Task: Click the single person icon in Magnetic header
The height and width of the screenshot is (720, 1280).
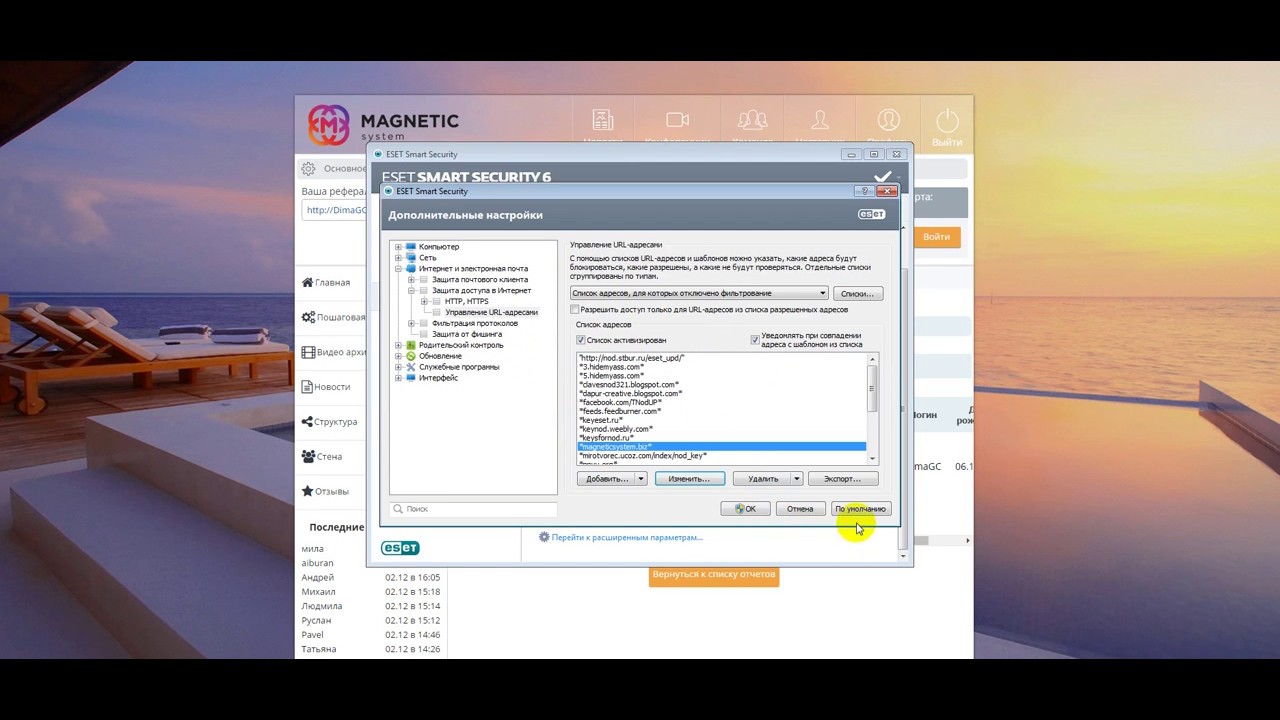Action: (x=820, y=120)
